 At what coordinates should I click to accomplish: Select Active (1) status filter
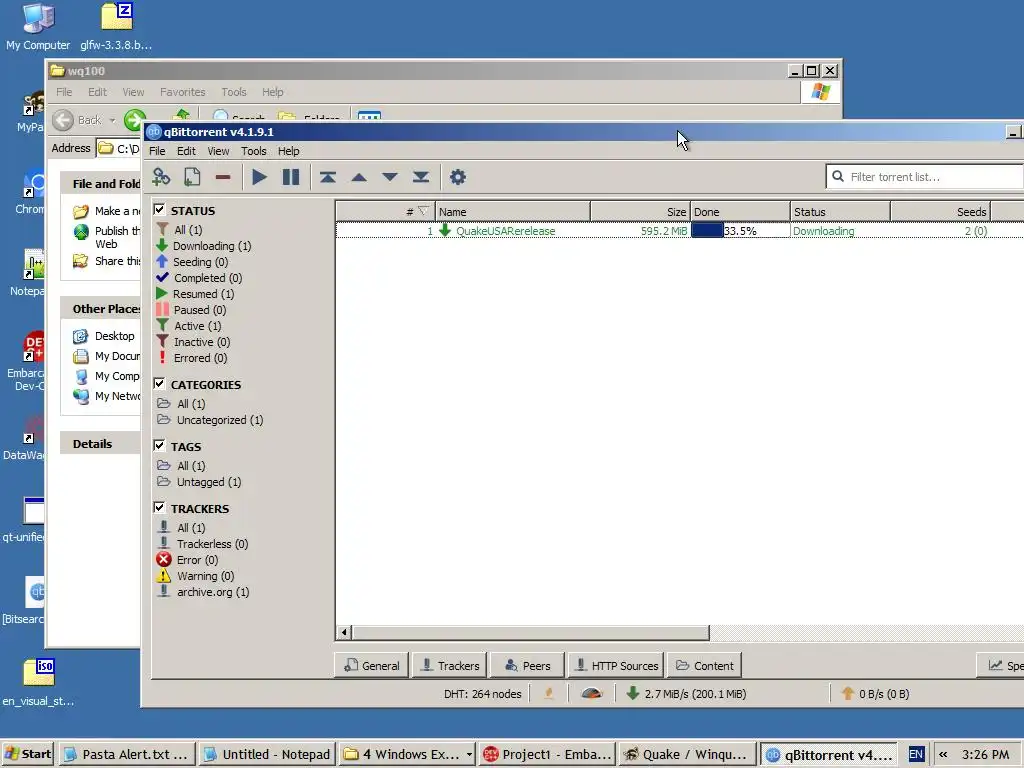pyautogui.click(x=189, y=326)
